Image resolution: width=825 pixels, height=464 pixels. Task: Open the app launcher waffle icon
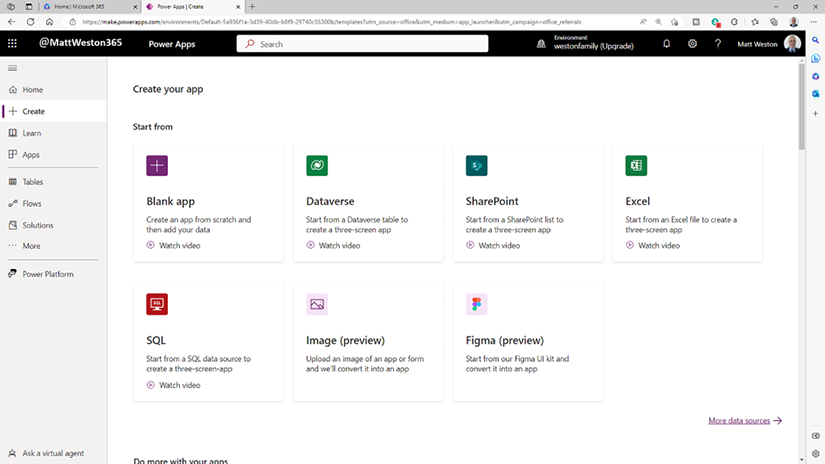click(x=12, y=44)
